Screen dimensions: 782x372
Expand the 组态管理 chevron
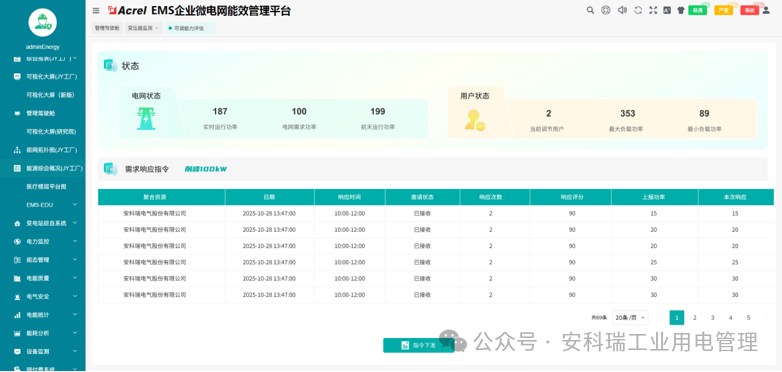tap(75, 260)
